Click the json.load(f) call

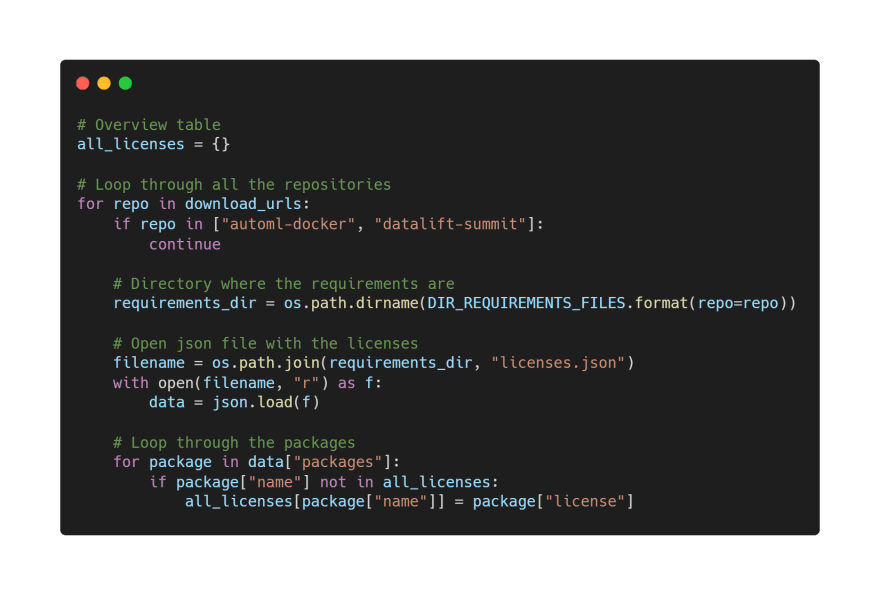[265, 402]
